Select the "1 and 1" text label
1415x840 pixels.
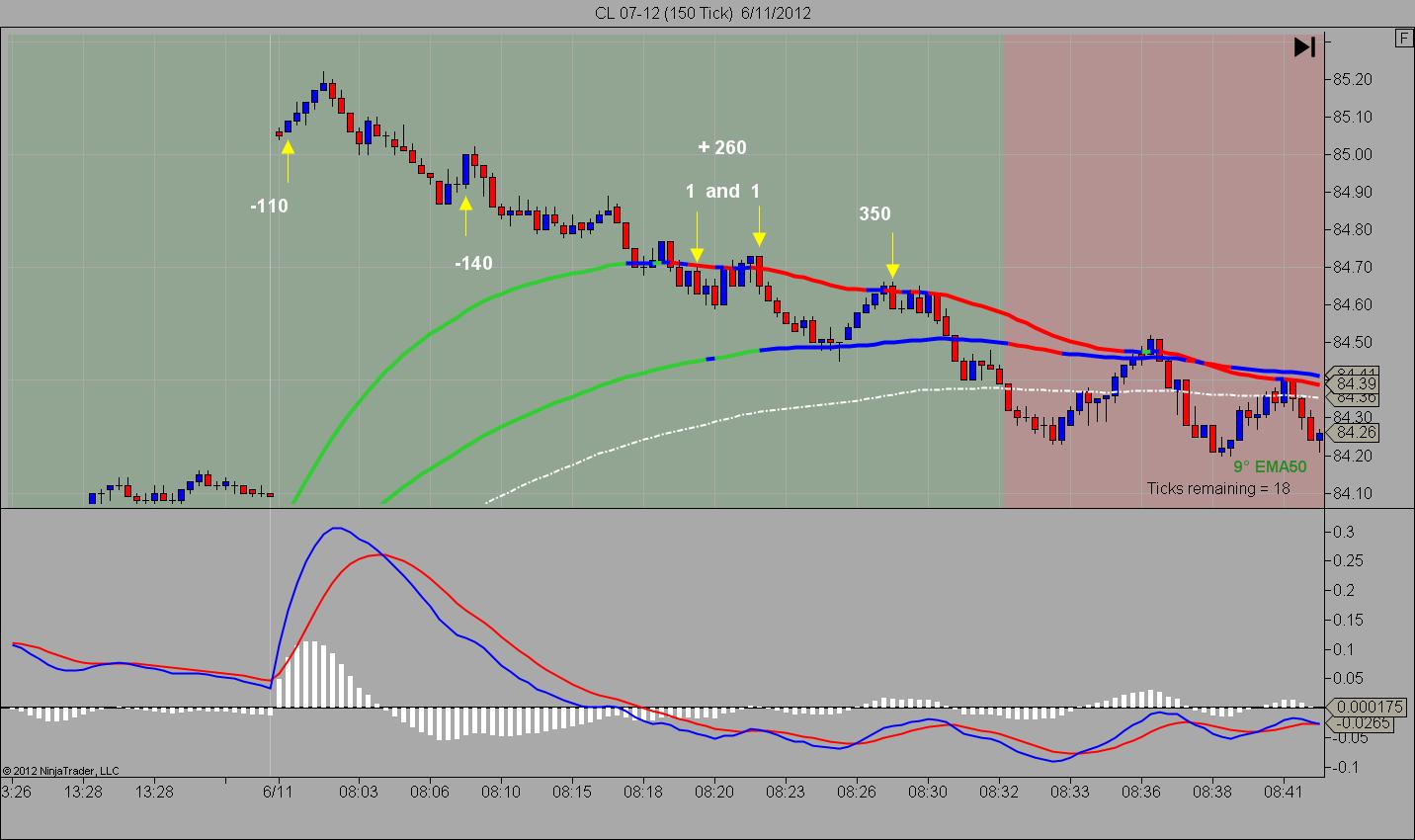coord(722,191)
